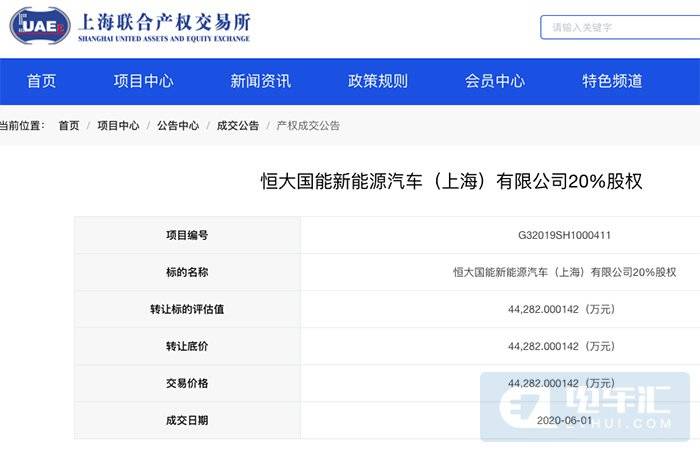This screenshot has height=452, width=700.
Task: Open the 首页 navigation menu item
Action: click(x=42, y=81)
